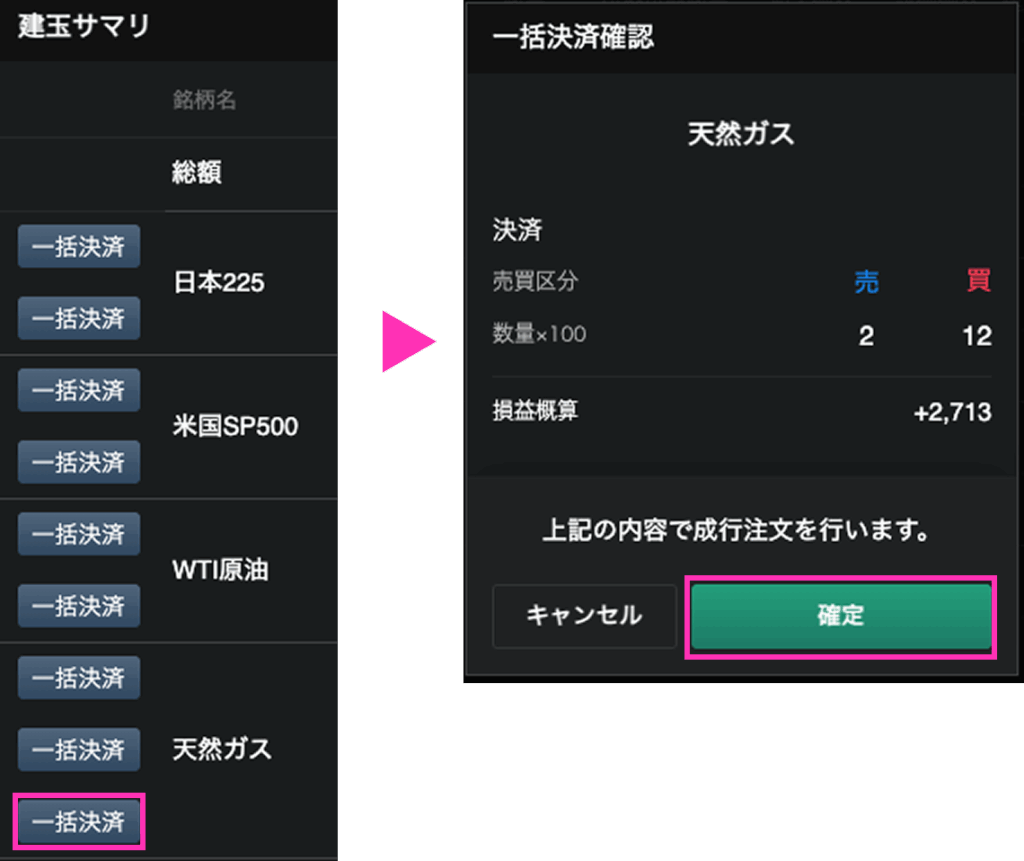Viewport: 1024px width, 861px height.
Task: Confirm the order with green 確定 button
Action: tap(840, 616)
